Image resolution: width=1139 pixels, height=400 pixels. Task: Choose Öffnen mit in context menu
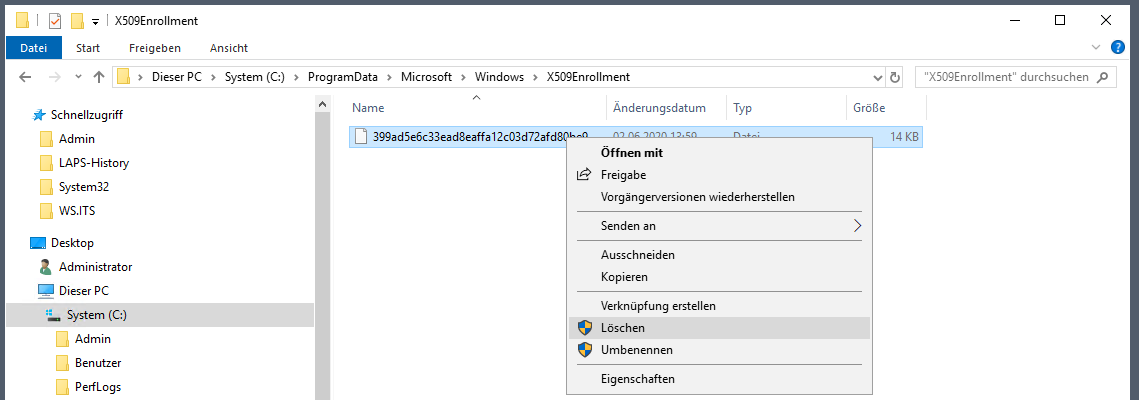718,153
